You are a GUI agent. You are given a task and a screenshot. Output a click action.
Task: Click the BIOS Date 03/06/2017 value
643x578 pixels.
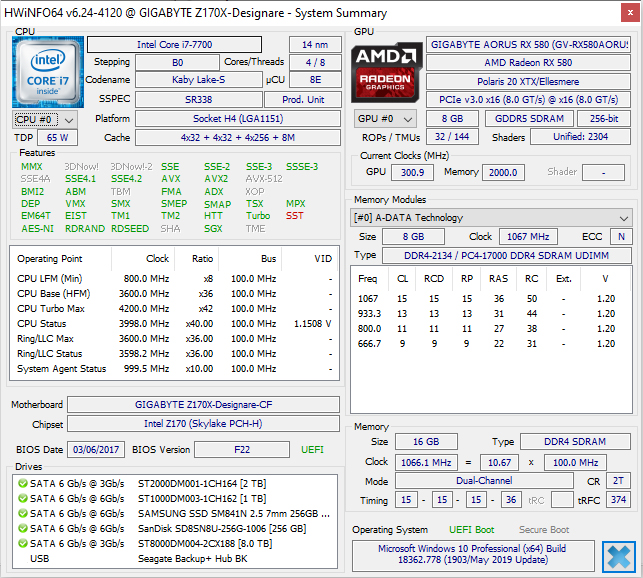click(x=96, y=450)
